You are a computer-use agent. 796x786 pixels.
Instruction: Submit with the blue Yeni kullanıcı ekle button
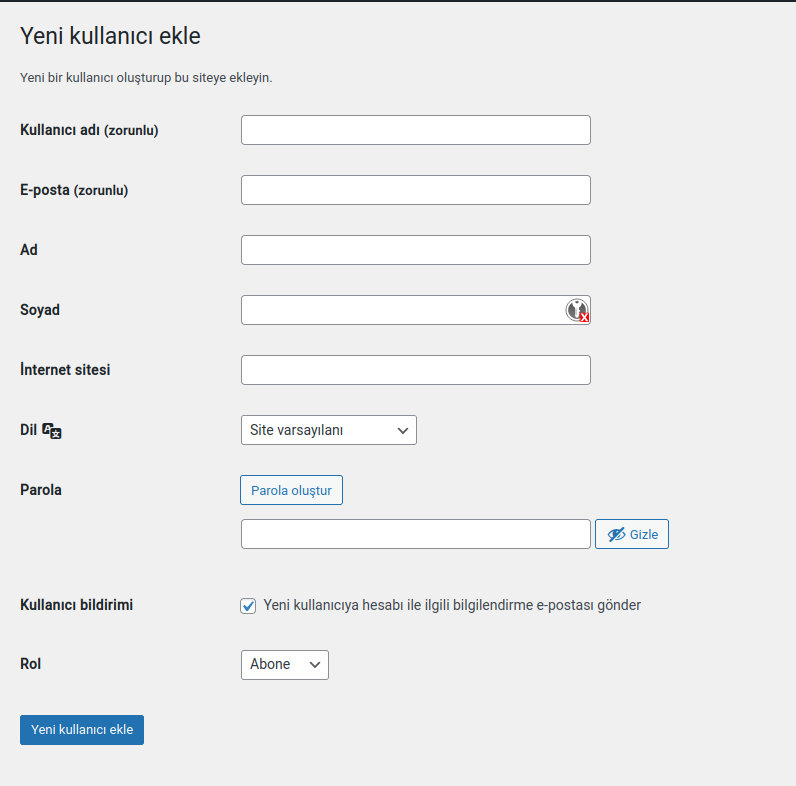click(x=82, y=730)
